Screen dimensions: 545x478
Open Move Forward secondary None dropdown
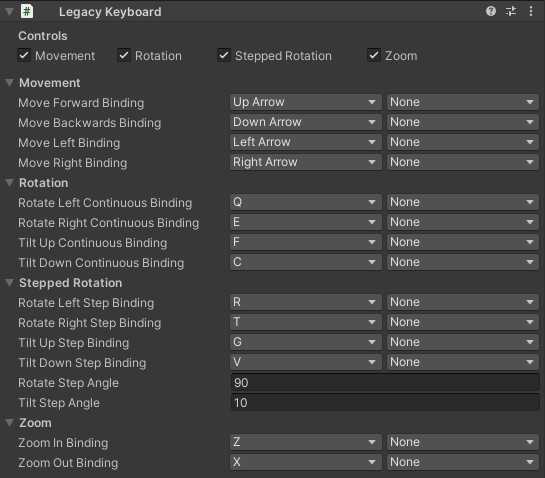pos(463,102)
